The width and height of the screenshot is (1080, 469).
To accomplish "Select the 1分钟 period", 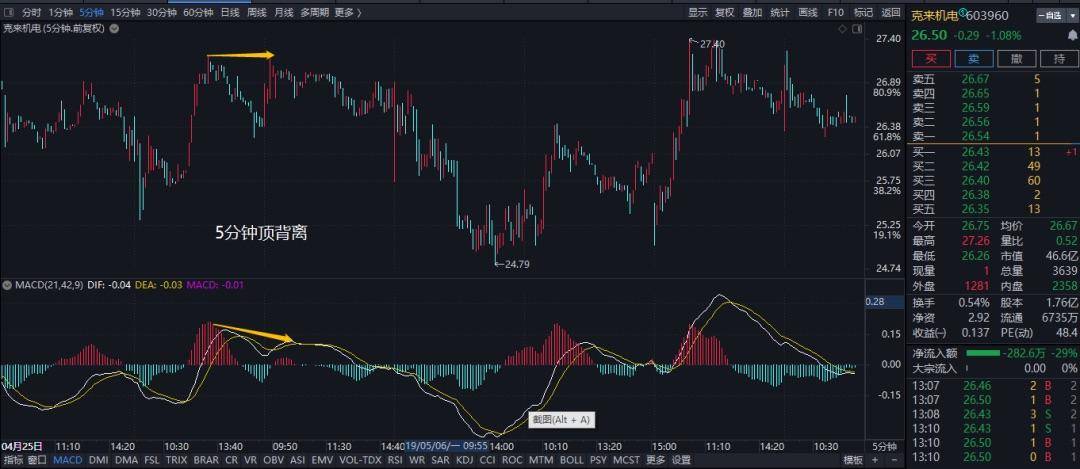I will coord(61,12).
